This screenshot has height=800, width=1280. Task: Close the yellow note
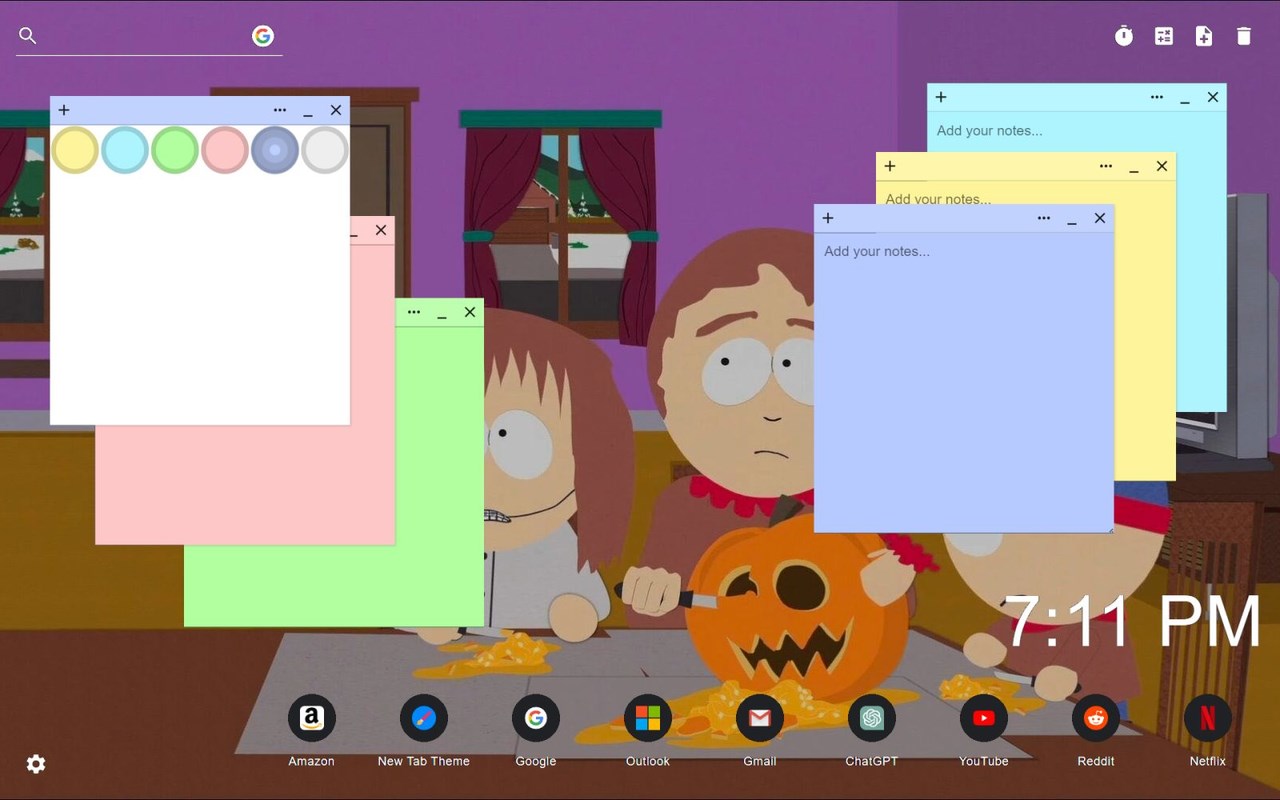coord(1162,166)
